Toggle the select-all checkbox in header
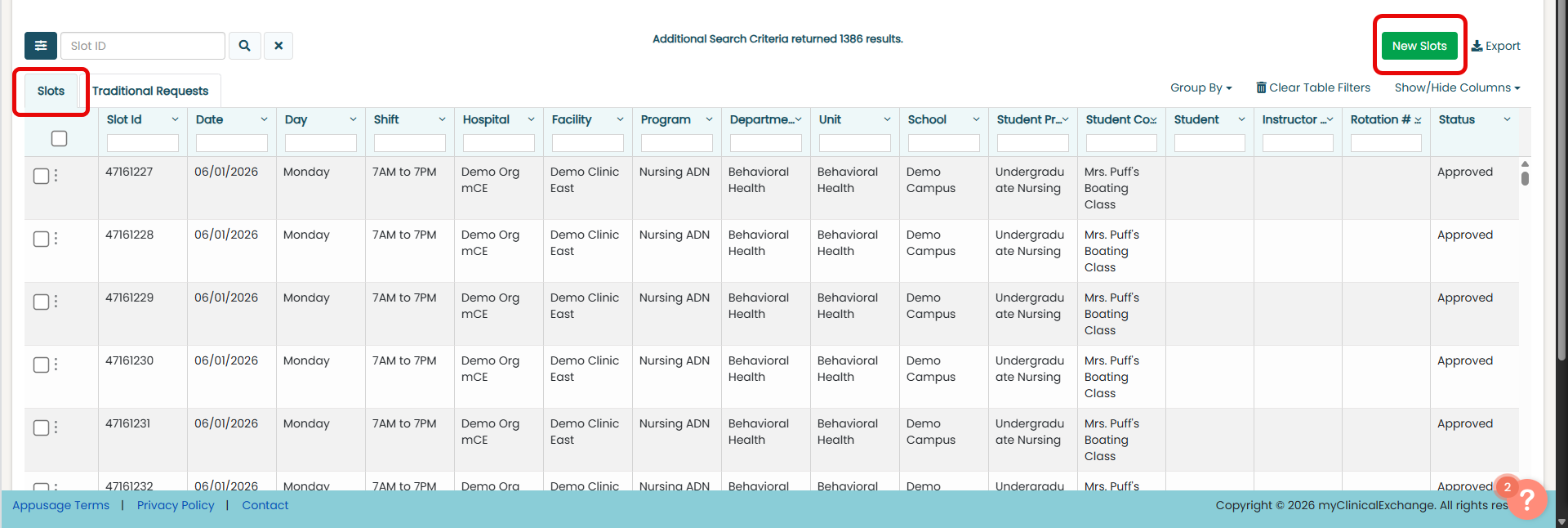The height and width of the screenshot is (528, 1568). click(59, 139)
